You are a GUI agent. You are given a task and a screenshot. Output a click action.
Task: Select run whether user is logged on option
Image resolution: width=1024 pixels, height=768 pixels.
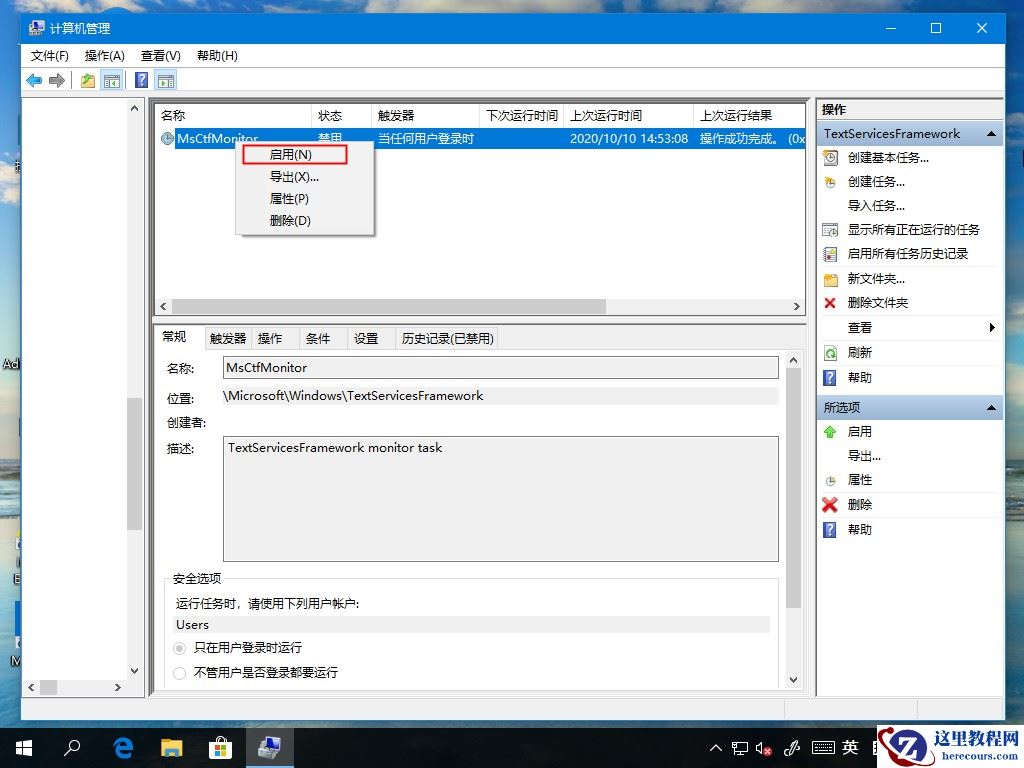(x=179, y=672)
